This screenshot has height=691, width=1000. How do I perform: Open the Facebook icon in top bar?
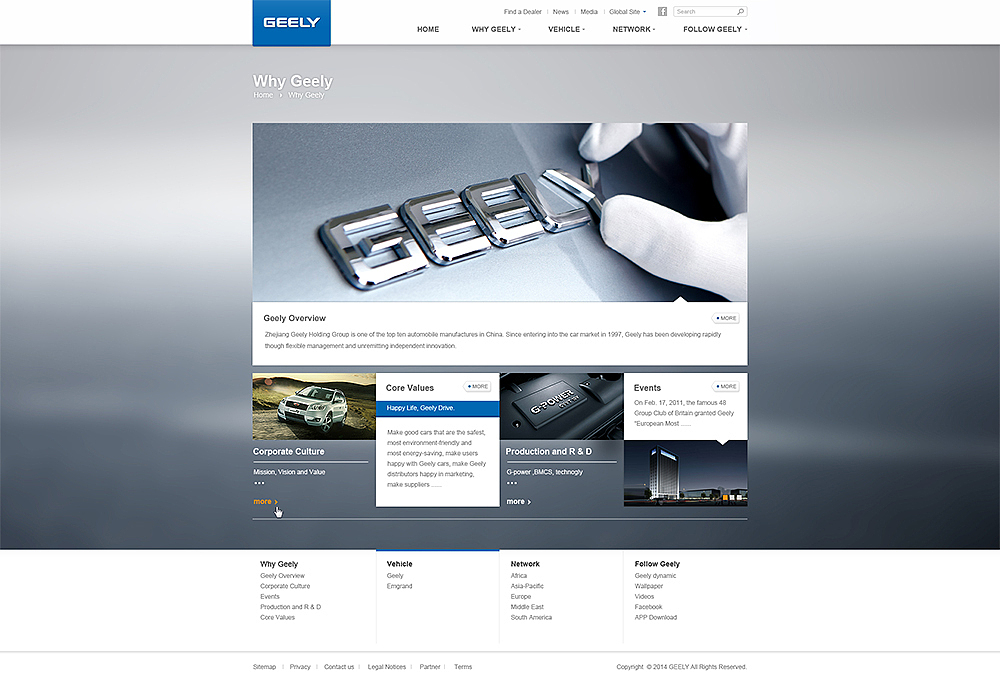point(662,11)
